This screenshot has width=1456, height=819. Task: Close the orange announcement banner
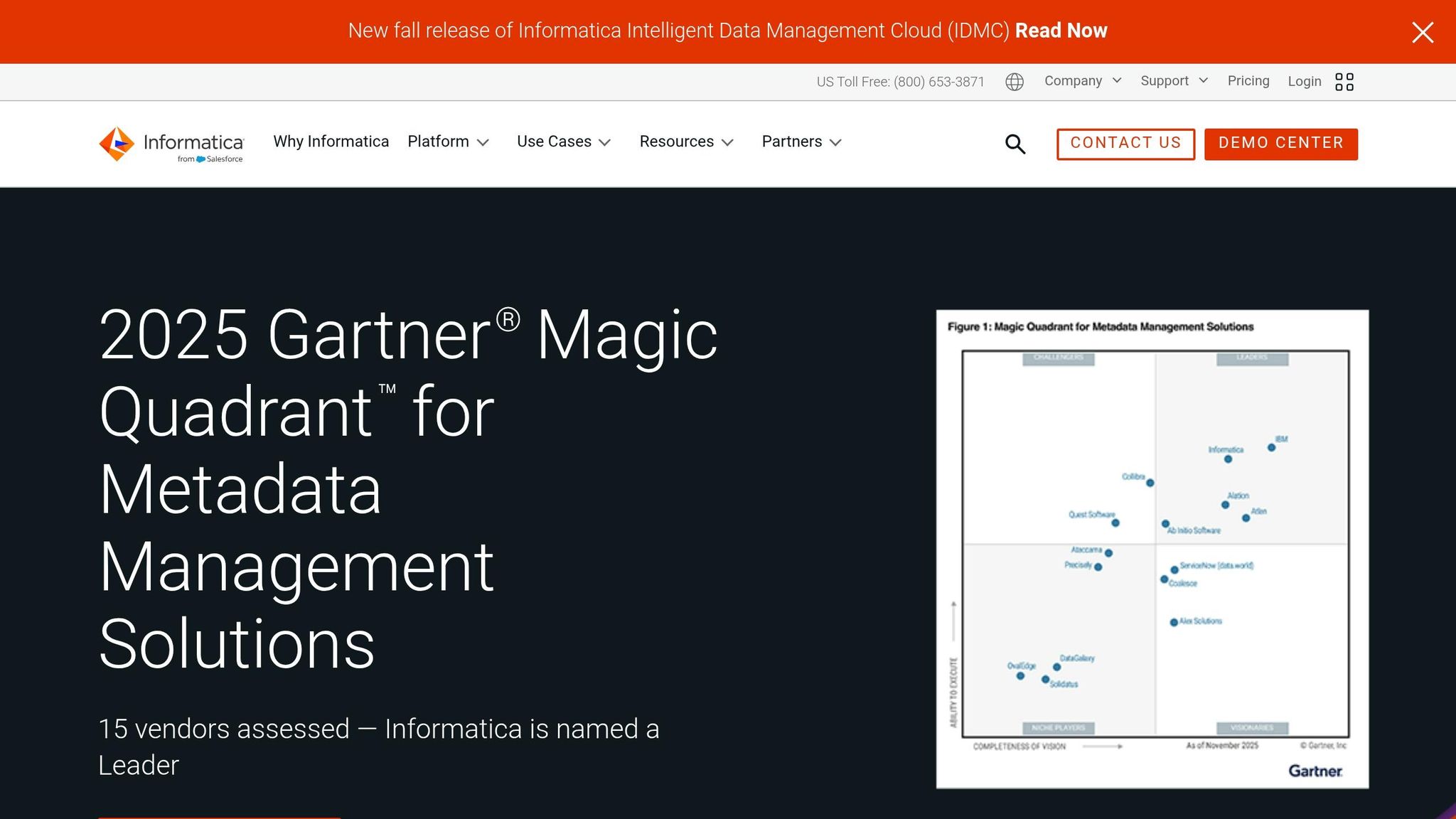pyautogui.click(x=1423, y=32)
